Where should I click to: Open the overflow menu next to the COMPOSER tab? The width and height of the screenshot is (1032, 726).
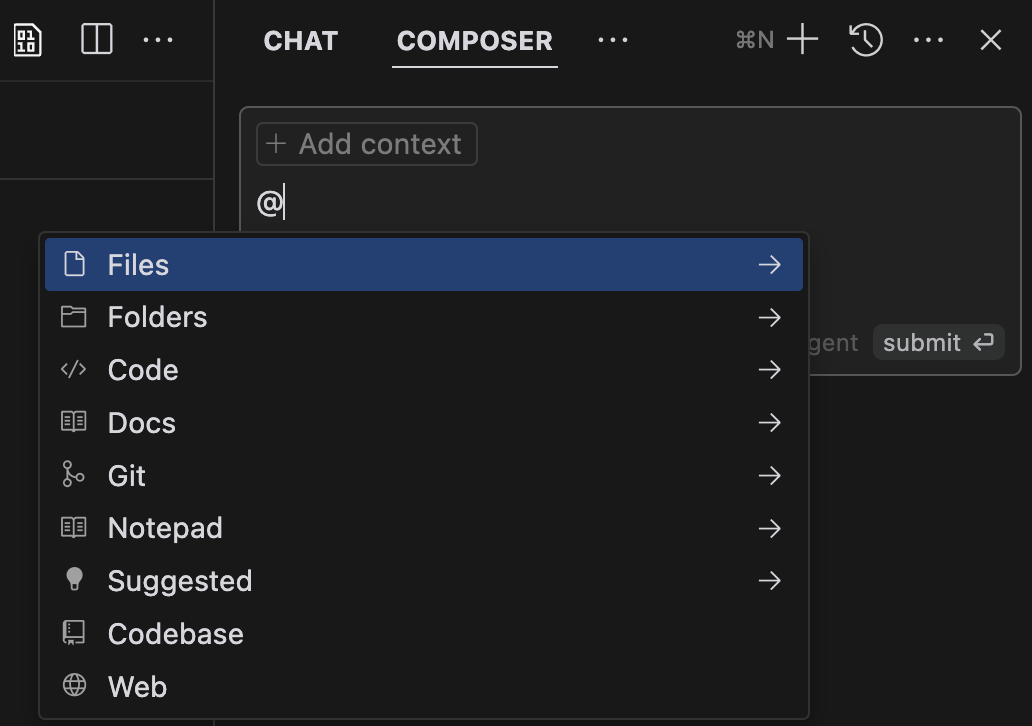click(613, 40)
